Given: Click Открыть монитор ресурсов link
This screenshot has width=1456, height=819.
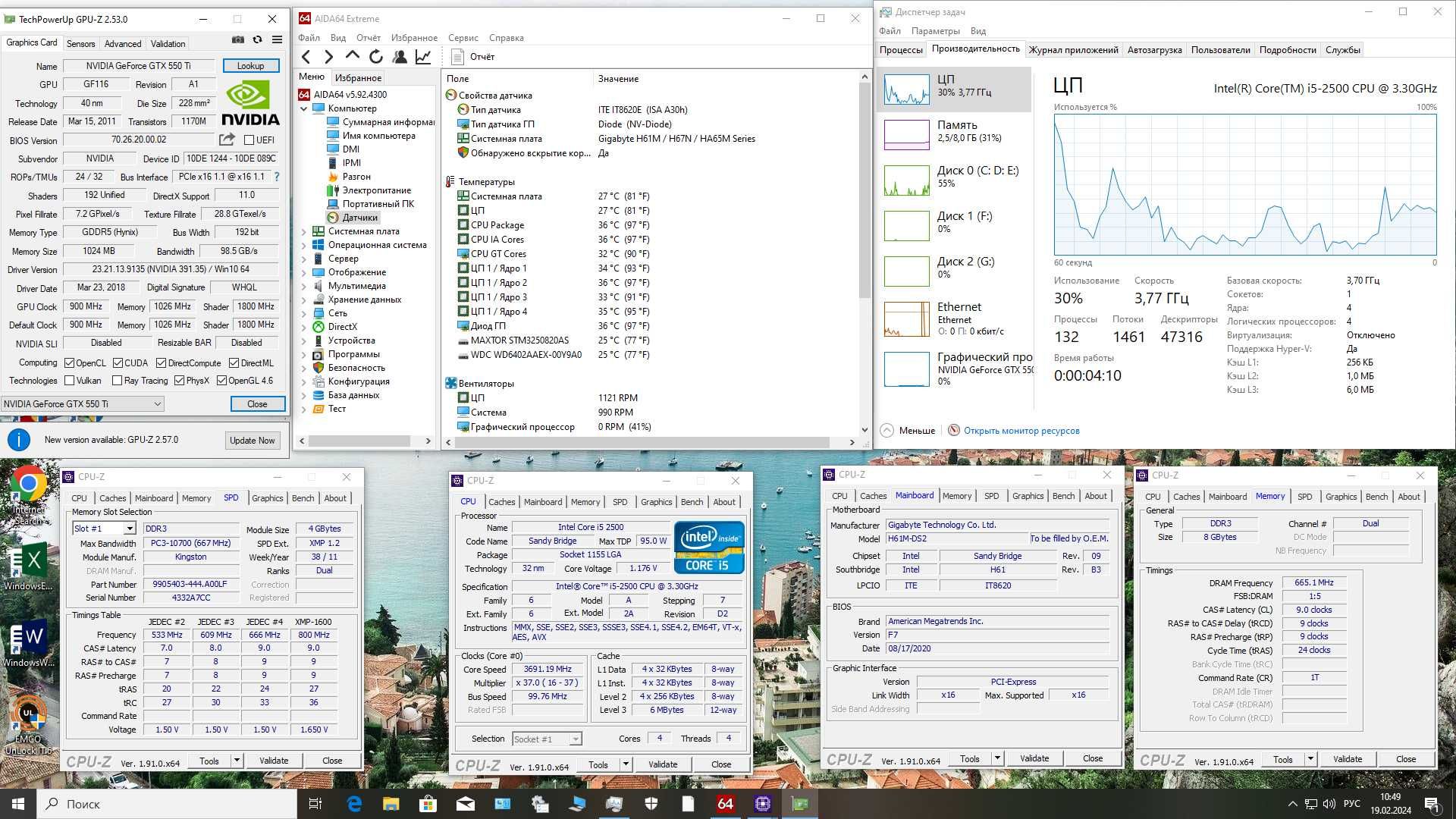Looking at the screenshot, I should click(1021, 431).
